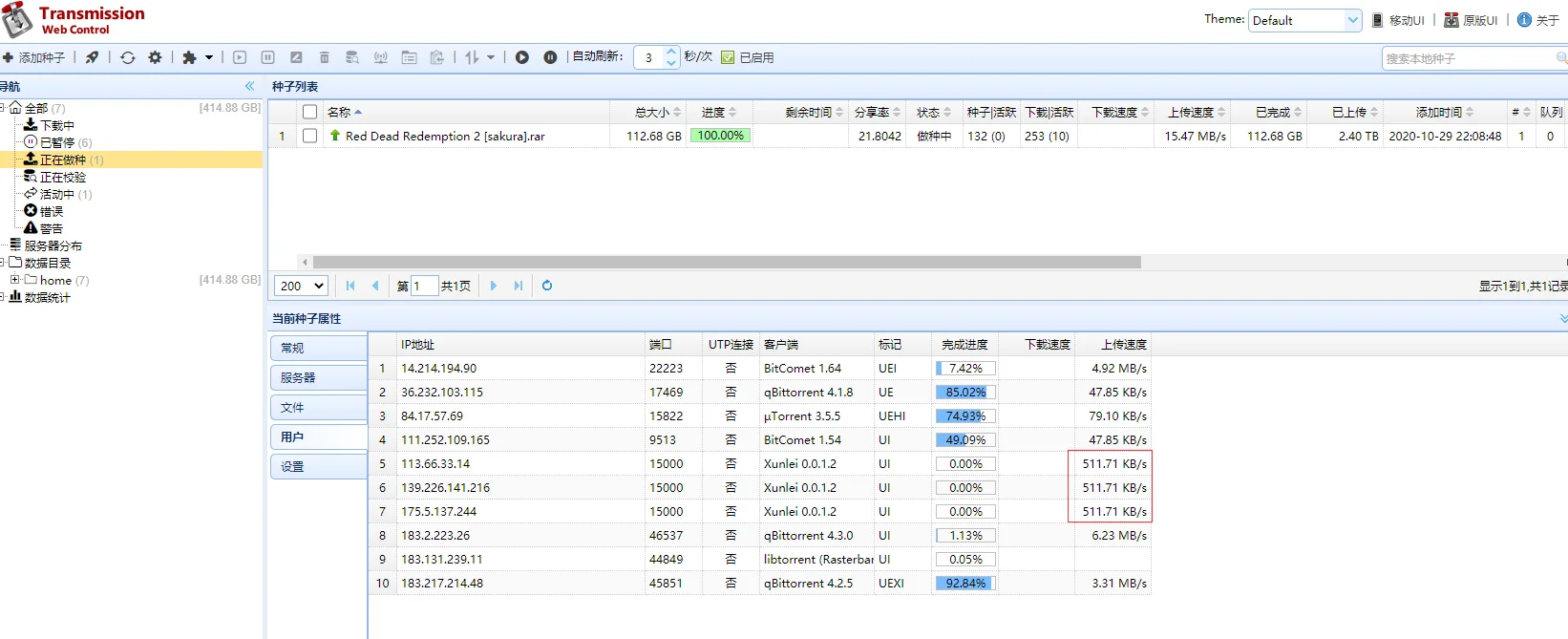Switch to the 用户 peers tab

click(x=318, y=437)
